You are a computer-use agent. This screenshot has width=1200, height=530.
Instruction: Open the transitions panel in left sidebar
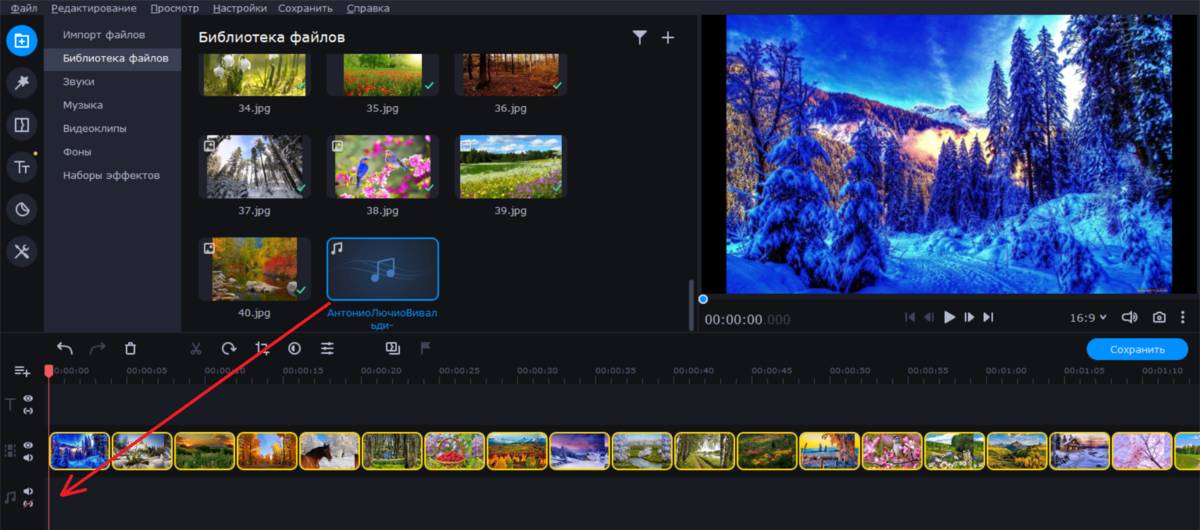[x=21, y=125]
